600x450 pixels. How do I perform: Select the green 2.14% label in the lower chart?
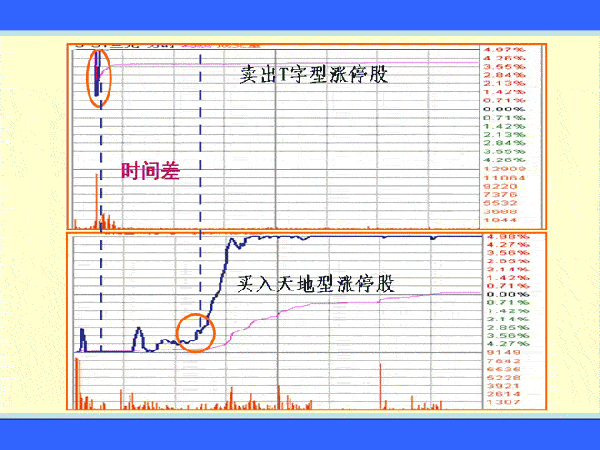(x=508, y=319)
